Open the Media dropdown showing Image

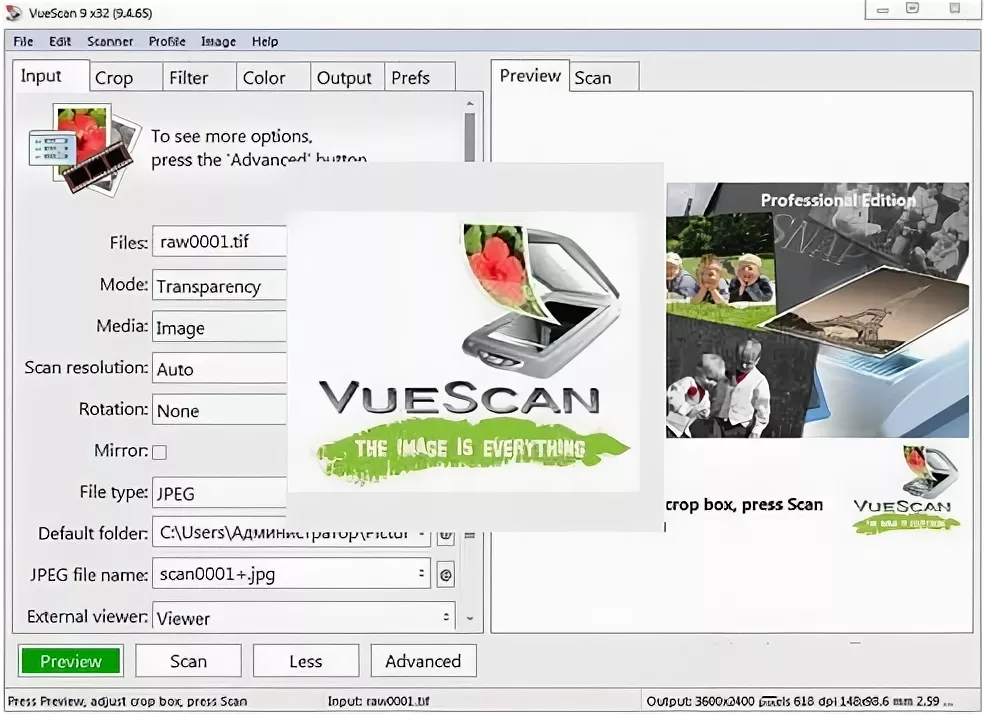click(x=219, y=327)
